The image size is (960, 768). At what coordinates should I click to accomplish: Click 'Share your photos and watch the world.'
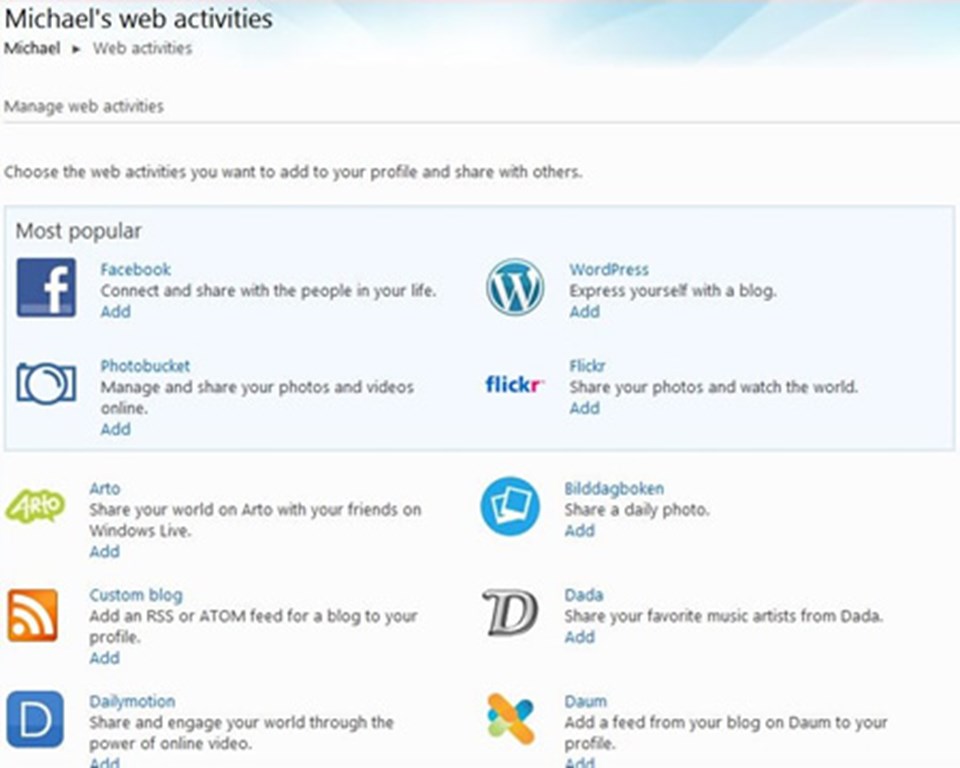(714, 387)
